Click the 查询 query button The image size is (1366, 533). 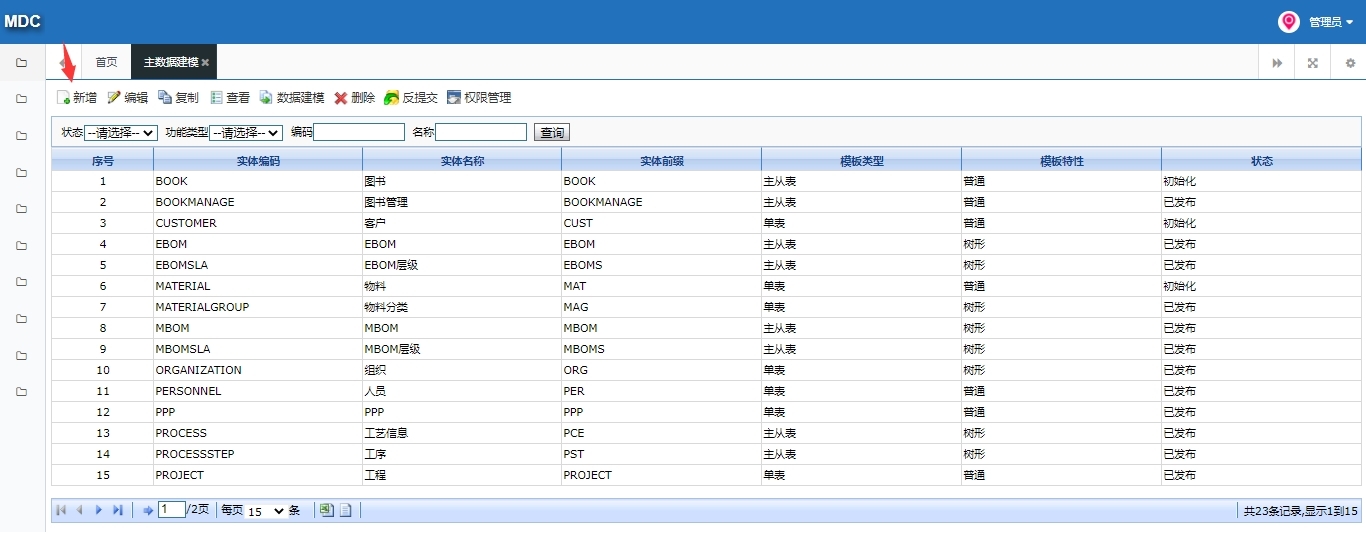pos(552,132)
